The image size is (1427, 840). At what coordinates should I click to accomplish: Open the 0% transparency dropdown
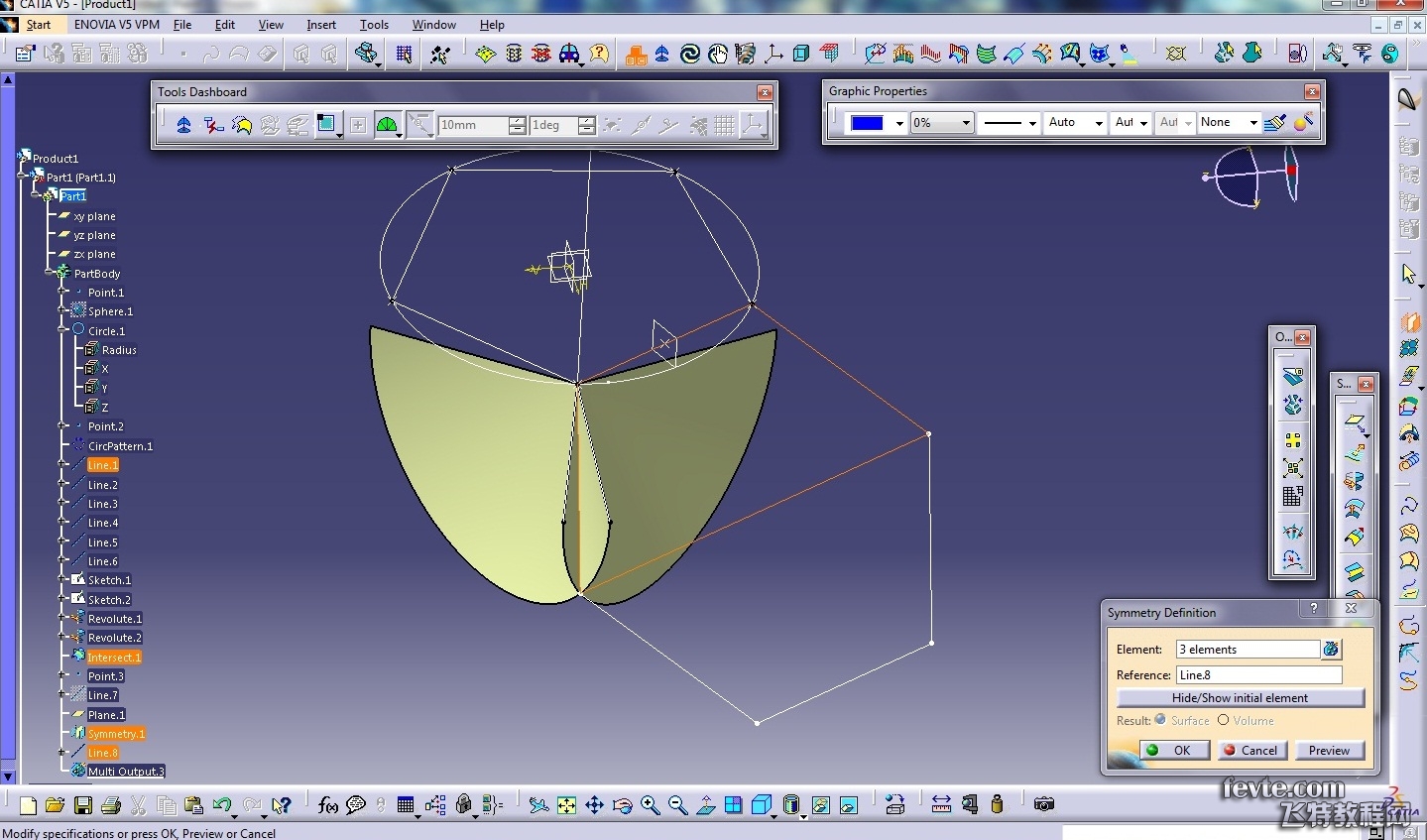pyautogui.click(x=967, y=123)
